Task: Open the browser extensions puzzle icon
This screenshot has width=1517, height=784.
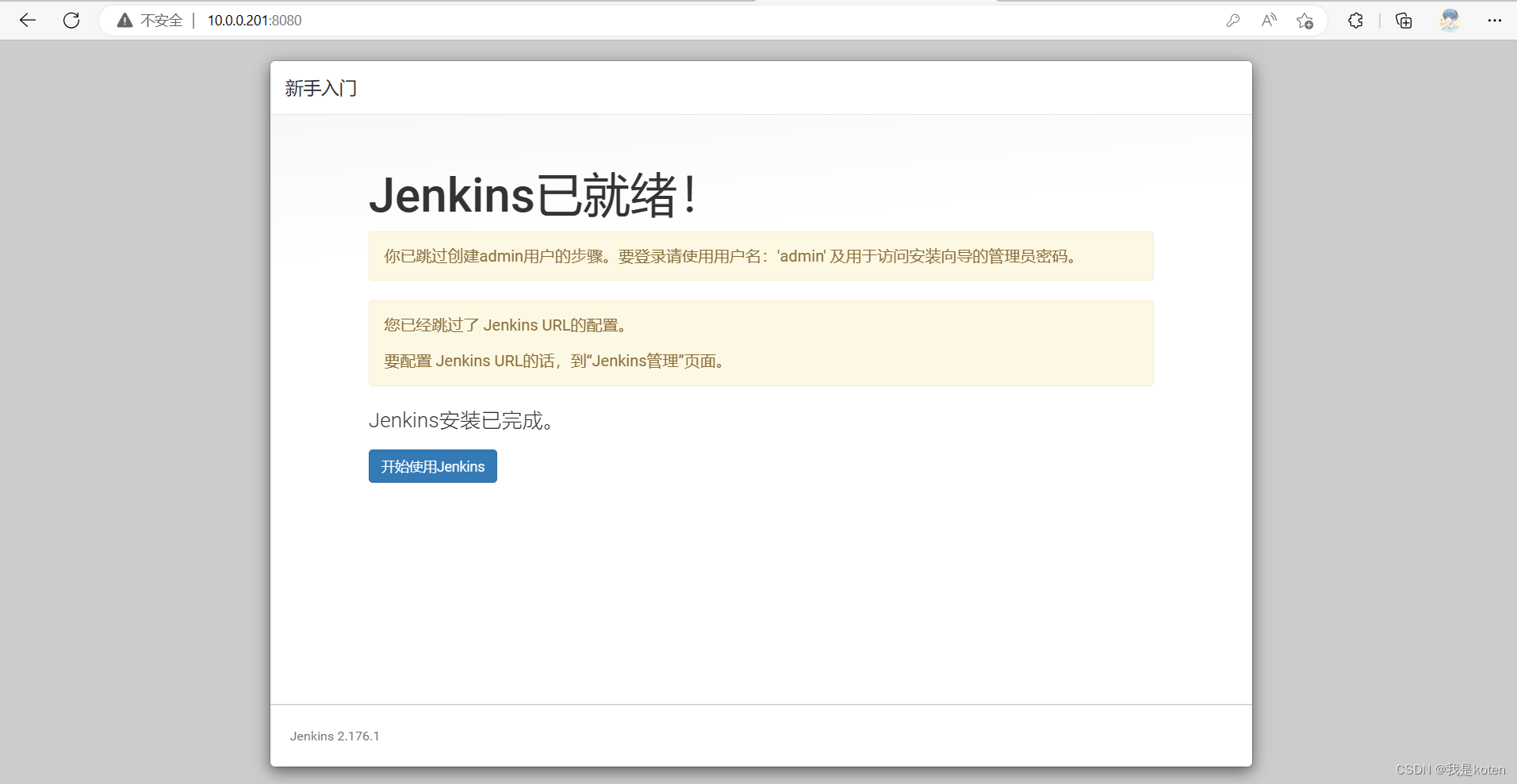Action: [1355, 21]
